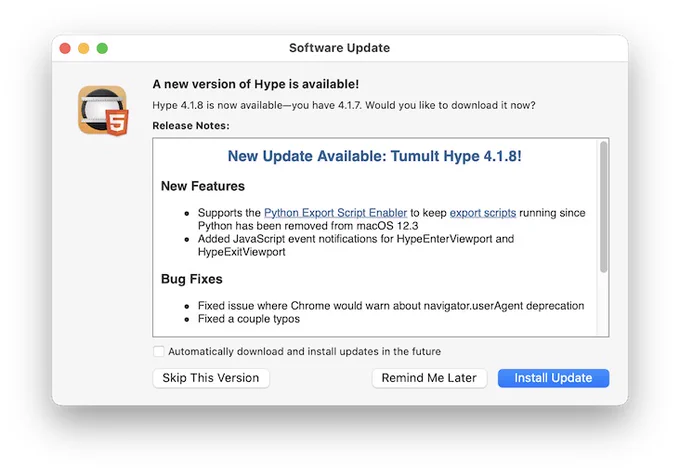Click the 'Release Notes:' label
The height and width of the screenshot is (474, 680).
[191, 126]
